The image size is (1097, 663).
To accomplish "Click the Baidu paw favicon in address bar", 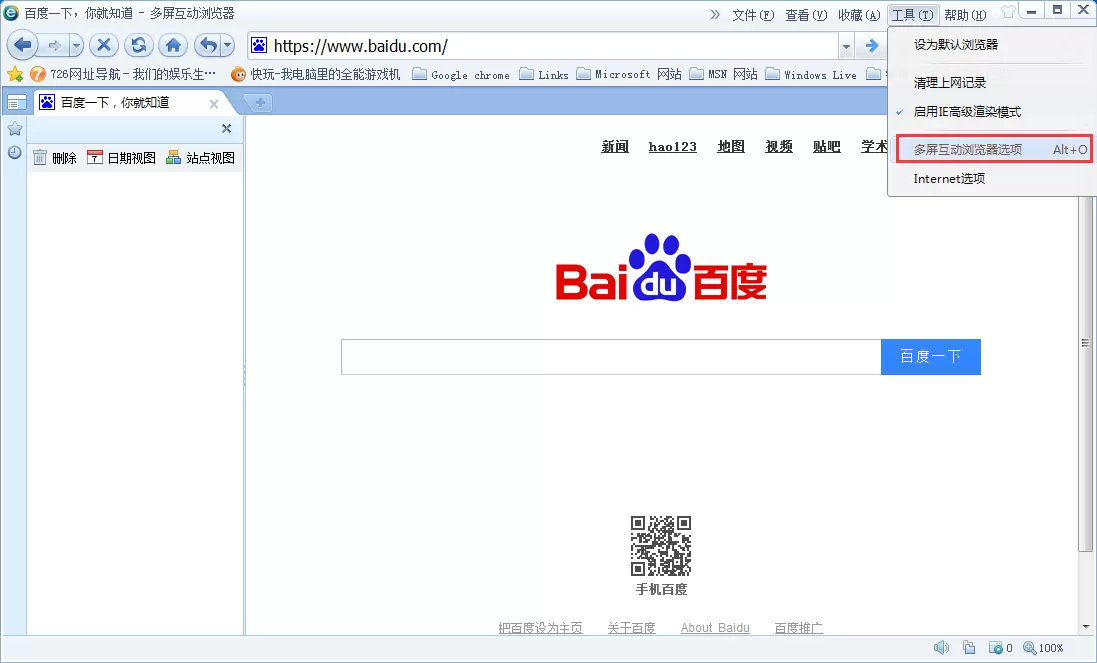I will (259, 46).
